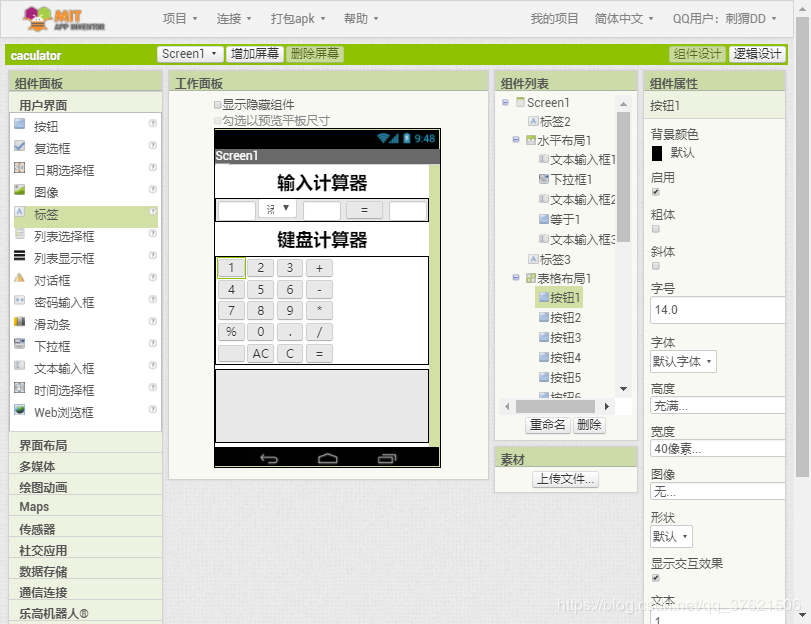This screenshot has height=624, width=811.
Task: Enable the 显示隐藏组件 checkbox
Action: click(218, 104)
